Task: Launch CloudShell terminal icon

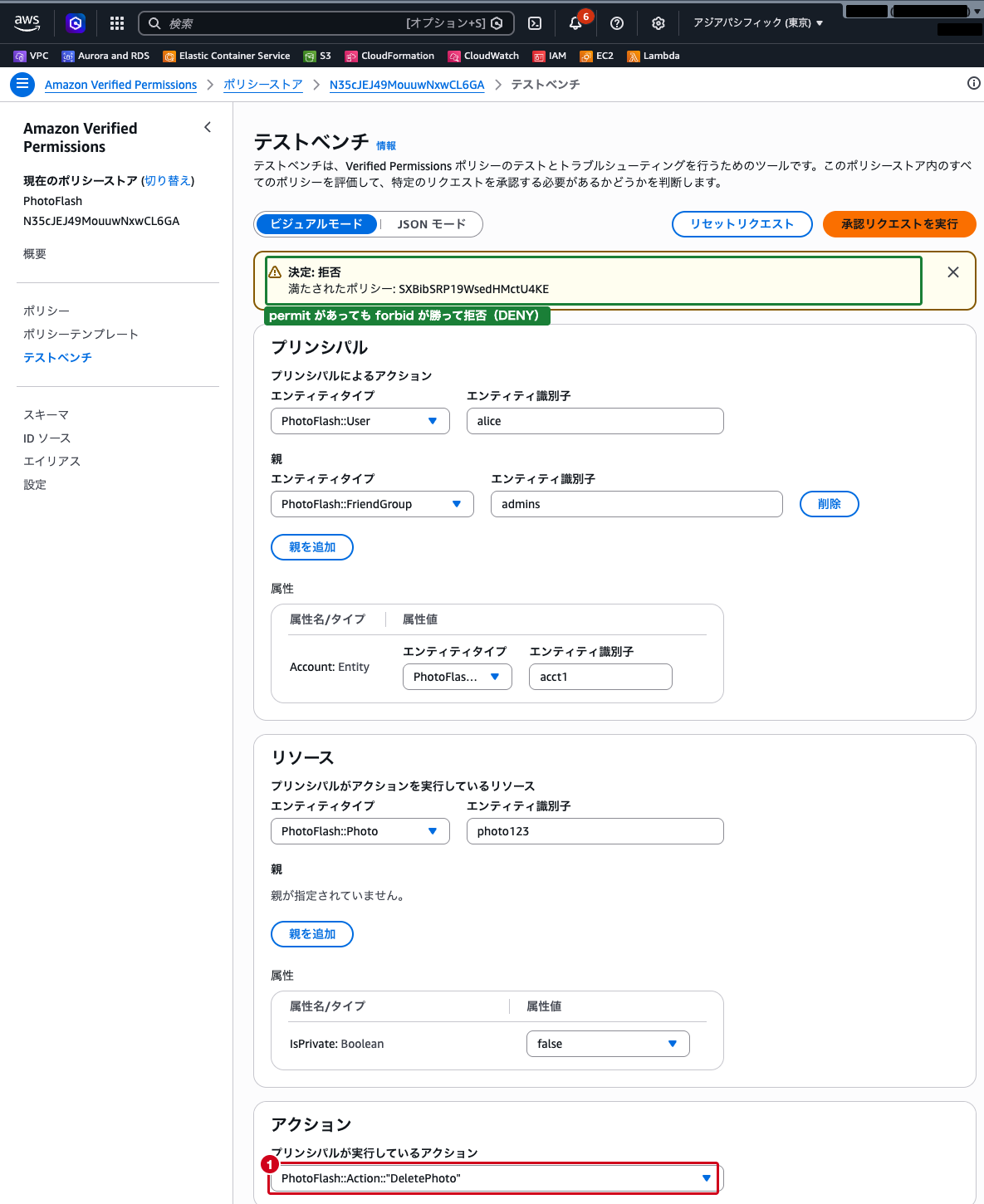Action: click(536, 23)
